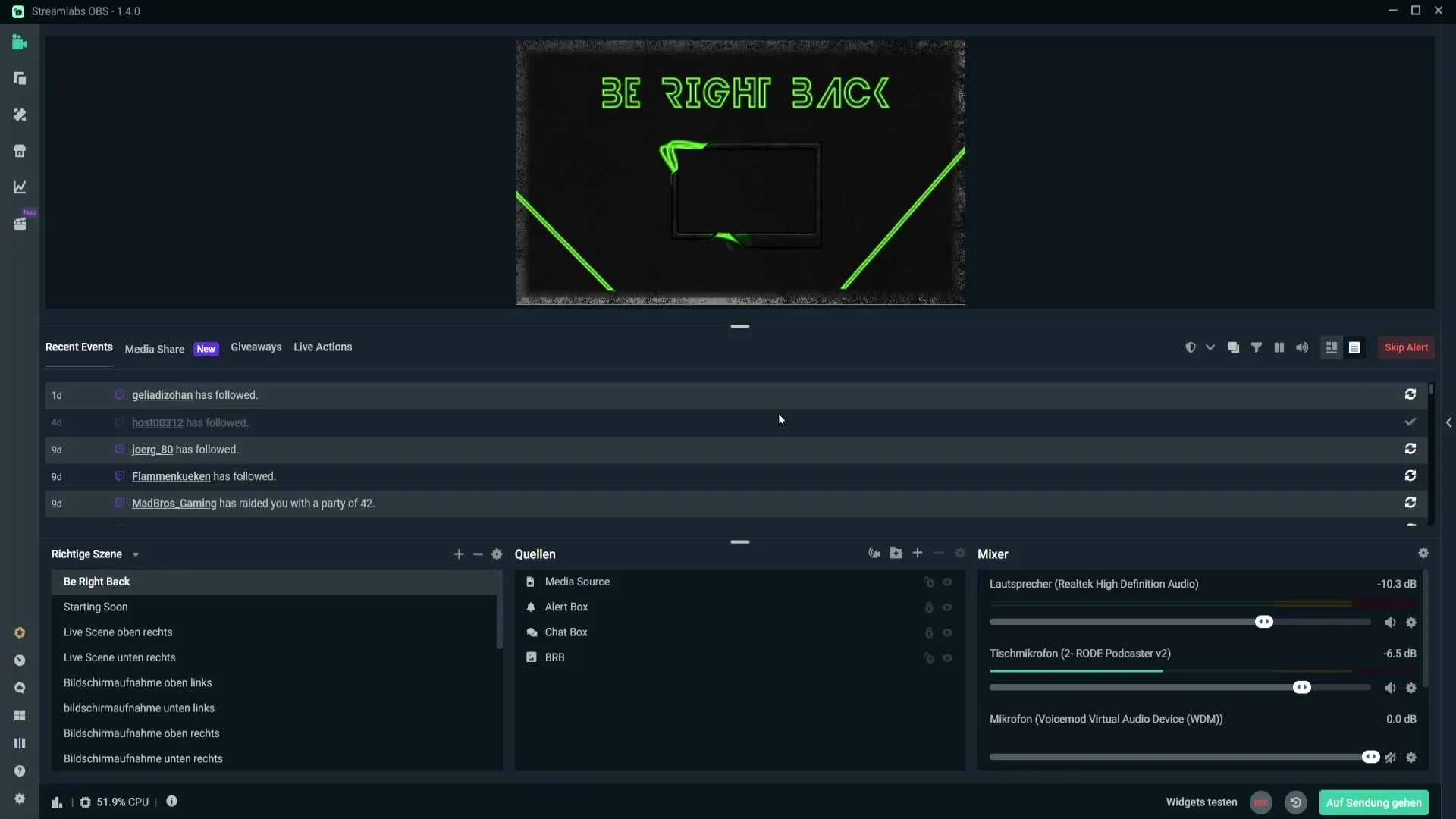Remove the selected scene with minus icon
The image size is (1456, 819).
[478, 554]
